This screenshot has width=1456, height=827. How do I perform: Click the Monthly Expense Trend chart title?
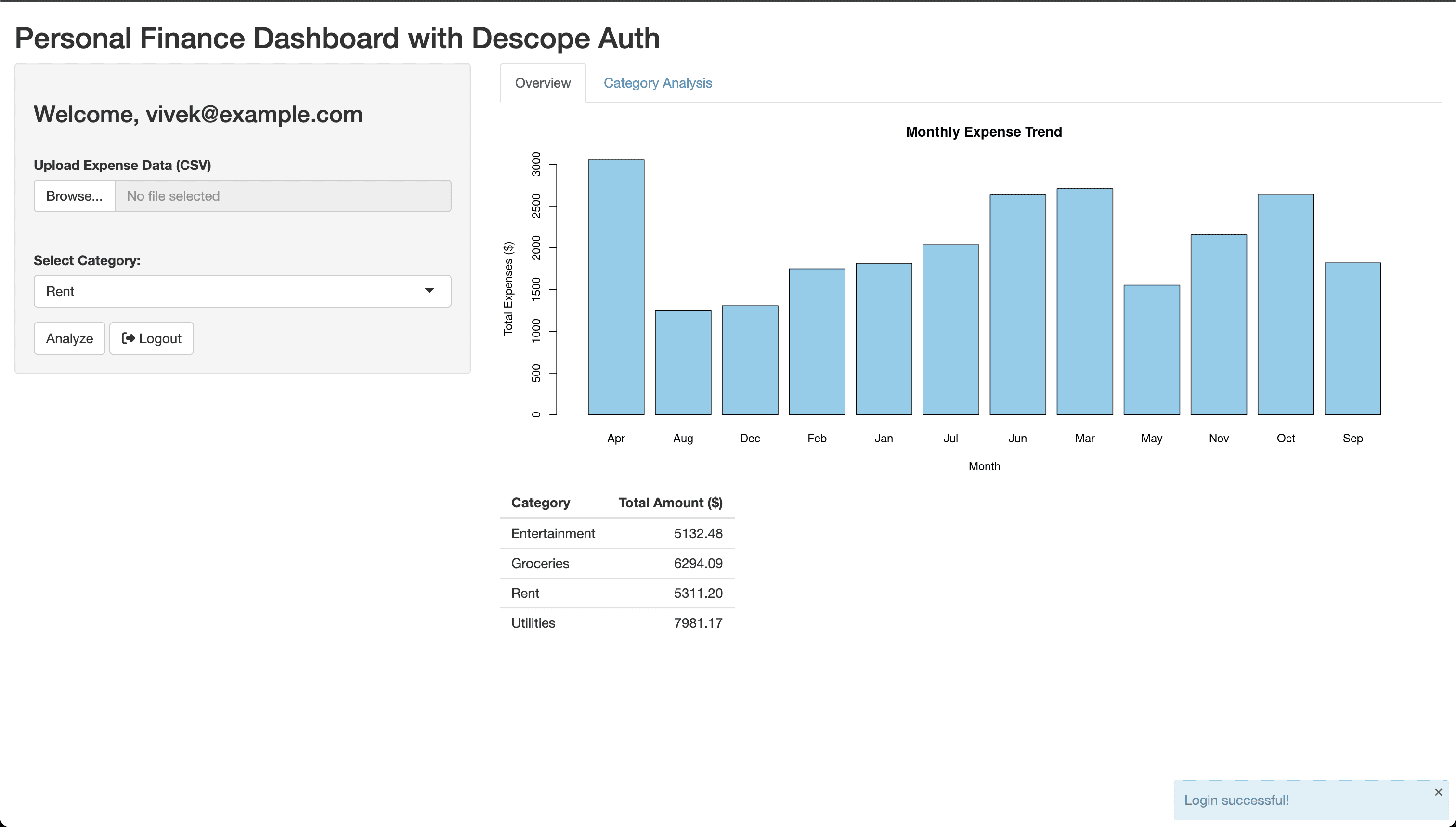pos(983,132)
